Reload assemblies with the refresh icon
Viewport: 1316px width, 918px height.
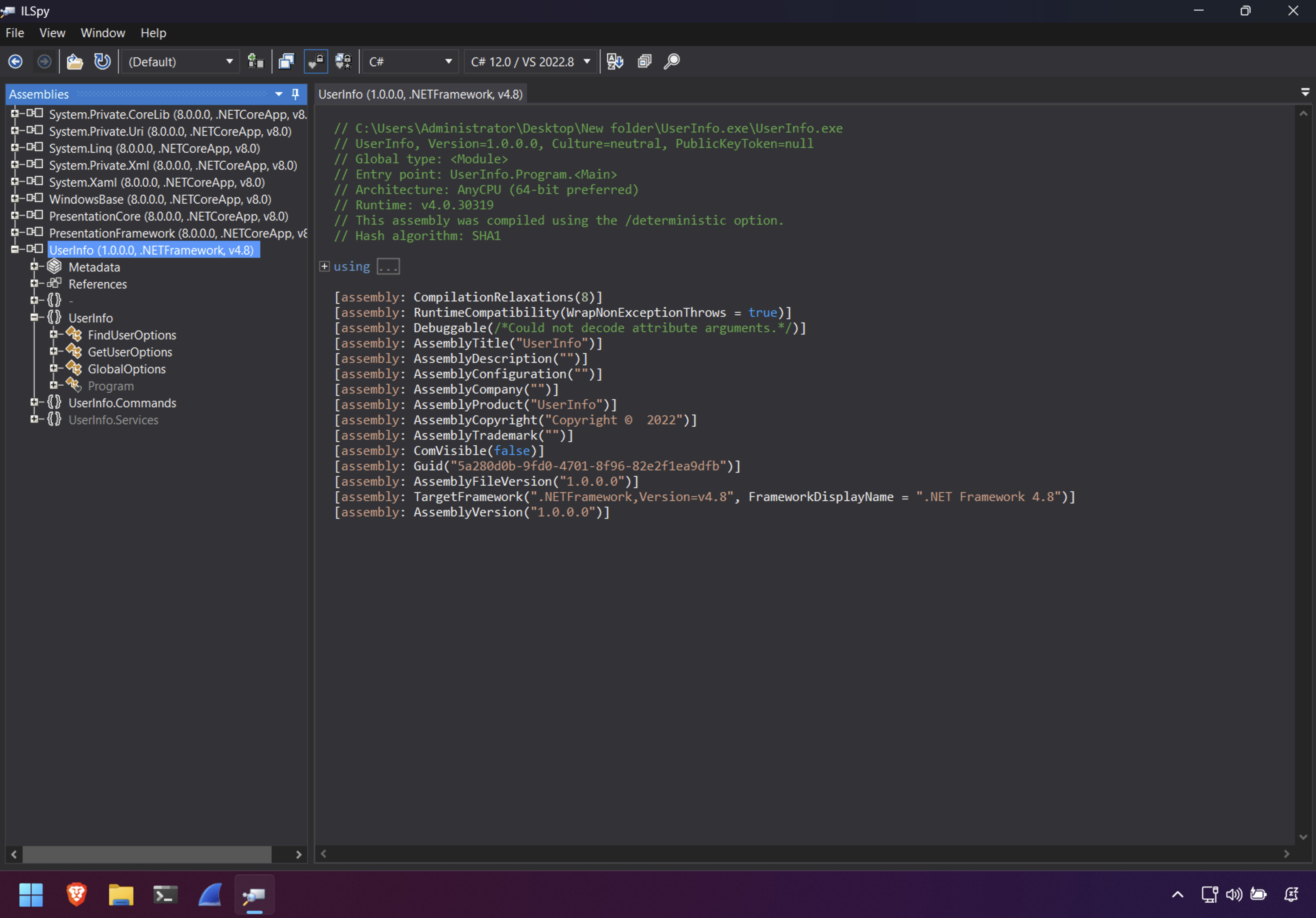(103, 61)
